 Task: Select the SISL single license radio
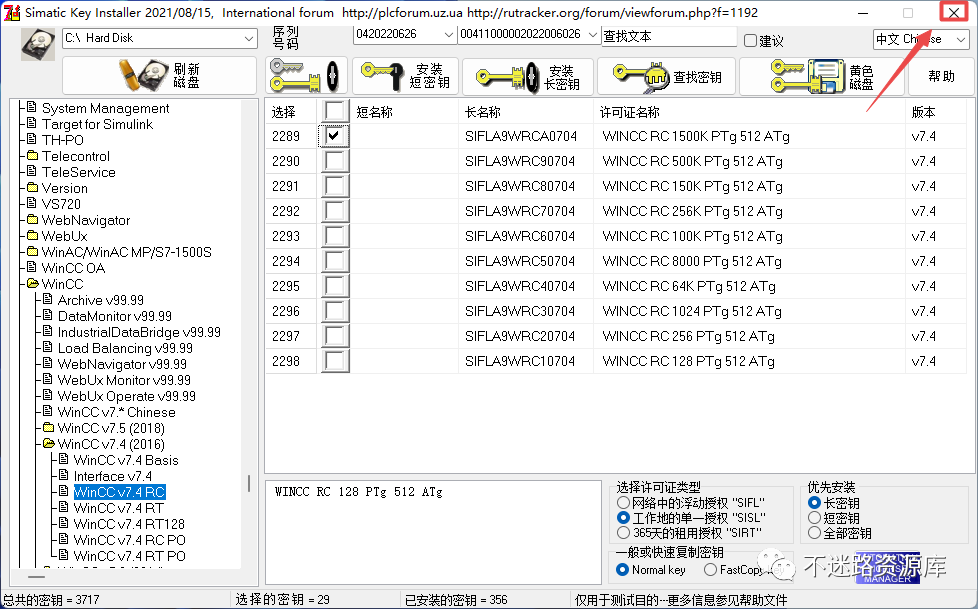[x=622, y=518]
